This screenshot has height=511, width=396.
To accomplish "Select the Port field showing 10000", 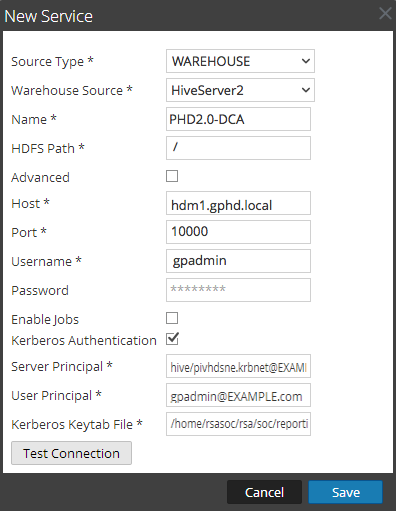I will [238, 232].
